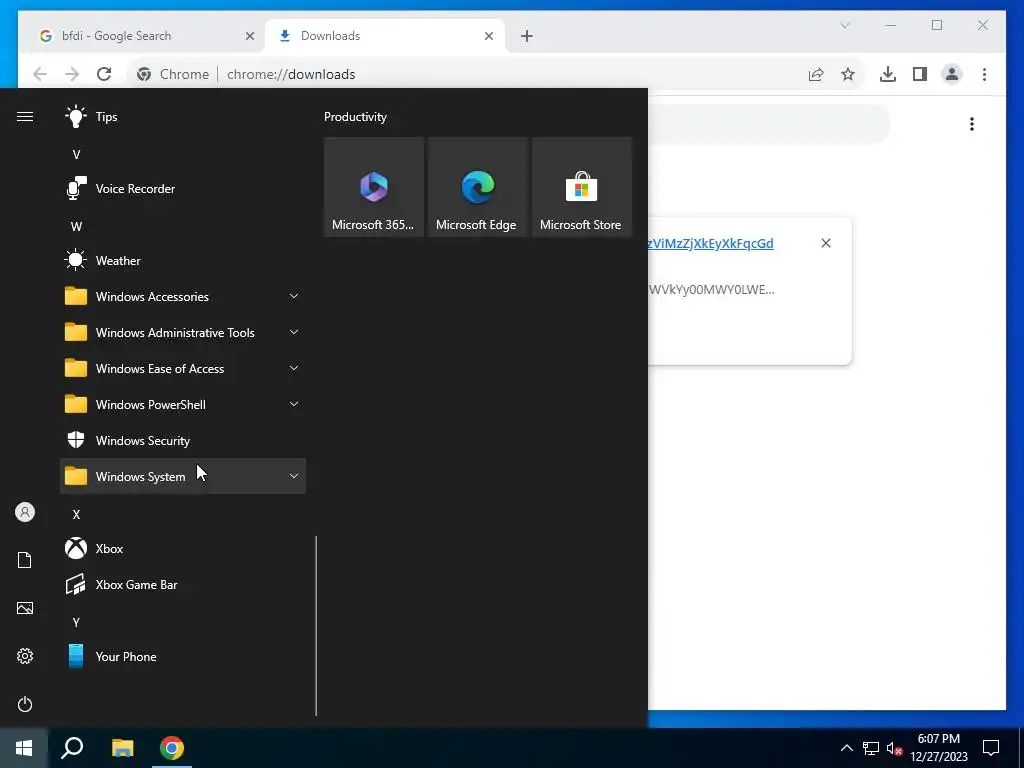Switch to Chrome in the taskbar

[x=172, y=748]
